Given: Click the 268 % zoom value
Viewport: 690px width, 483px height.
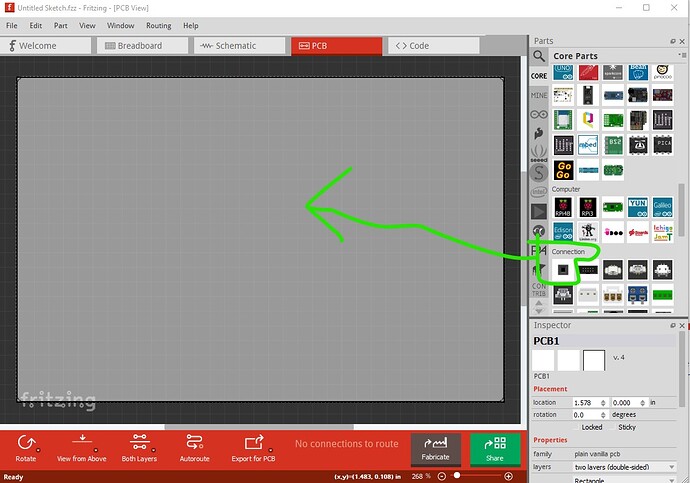Looking at the screenshot, I should (x=421, y=476).
